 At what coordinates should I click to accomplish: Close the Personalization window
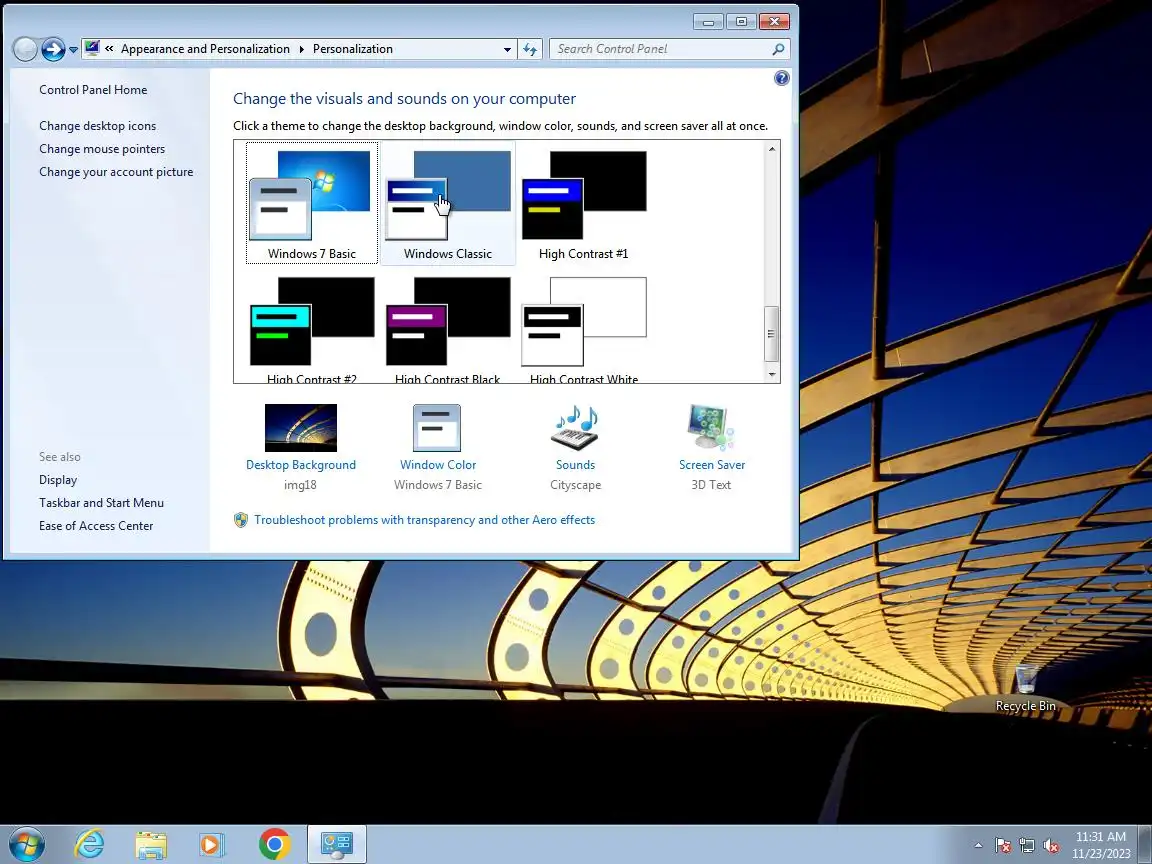point(774,21)
